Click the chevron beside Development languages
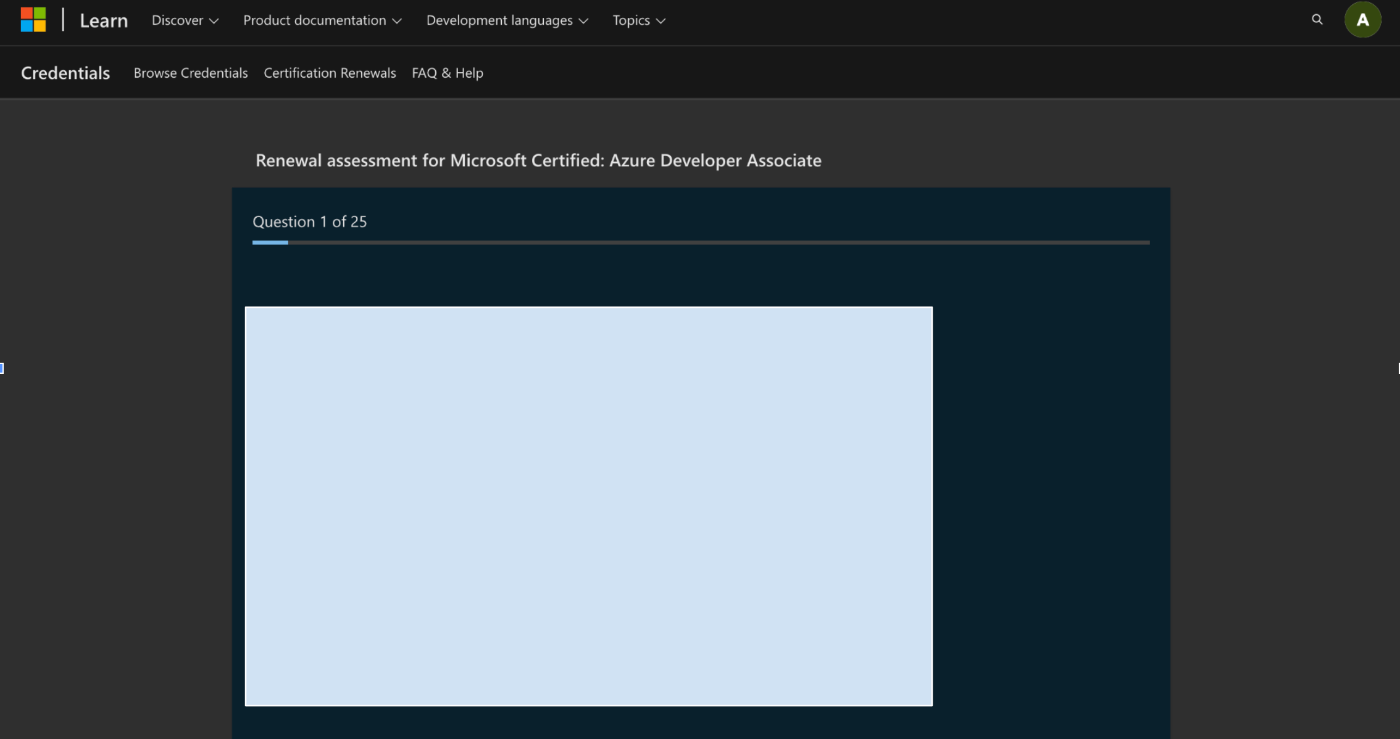This screenshot has width=1400, height=739. [x=584, y=21]
